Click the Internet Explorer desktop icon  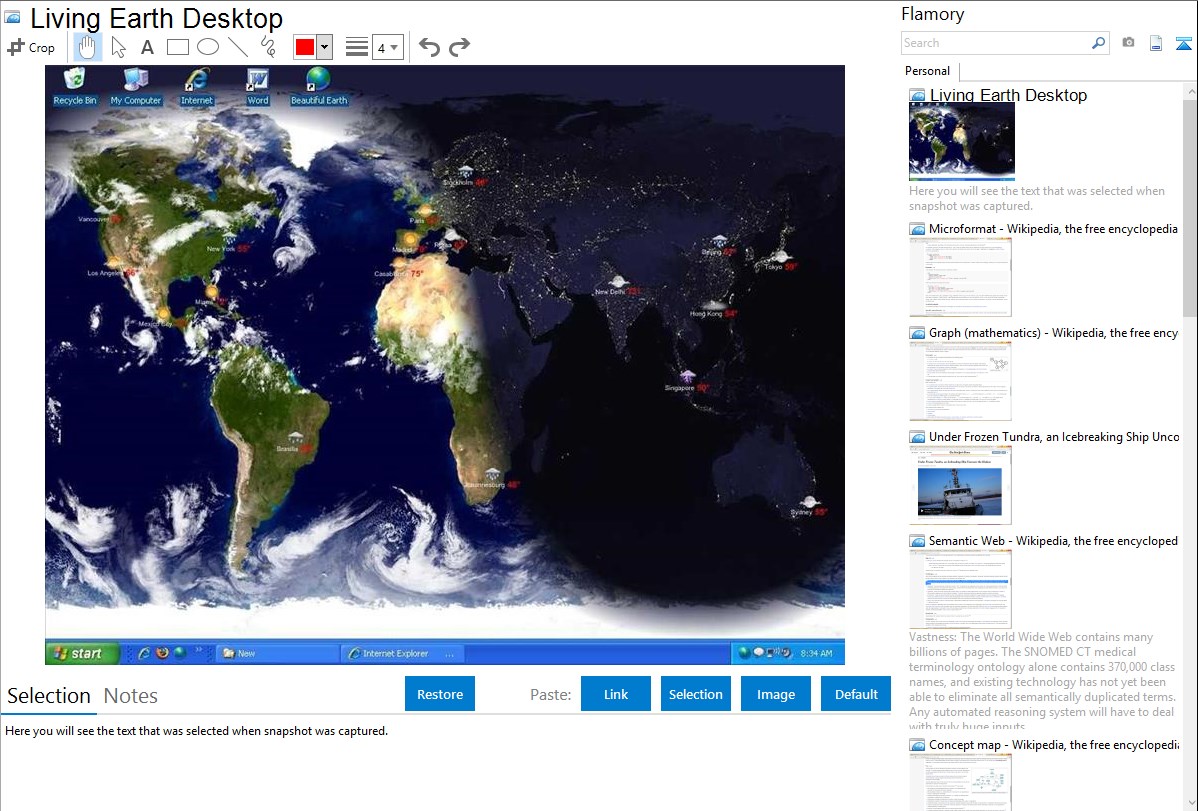click(196, 86)
